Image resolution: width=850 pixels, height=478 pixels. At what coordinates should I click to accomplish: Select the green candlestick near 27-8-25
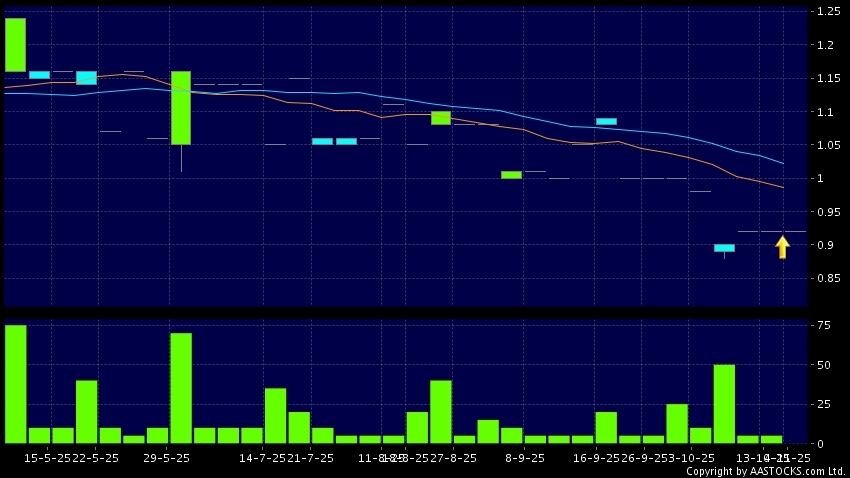coord(441,118)
